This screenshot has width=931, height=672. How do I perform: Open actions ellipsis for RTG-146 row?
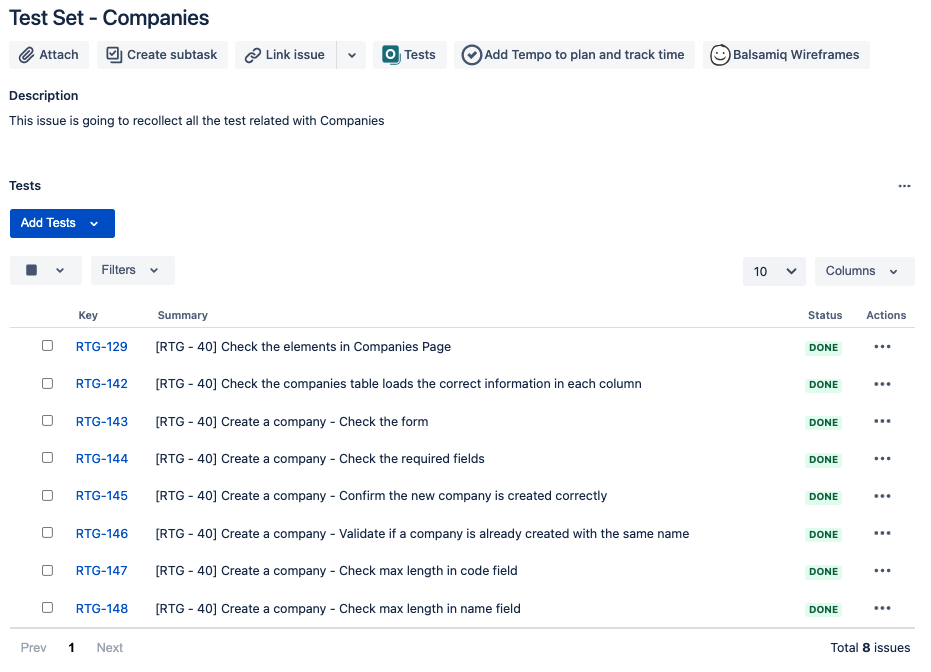point(882,533)
